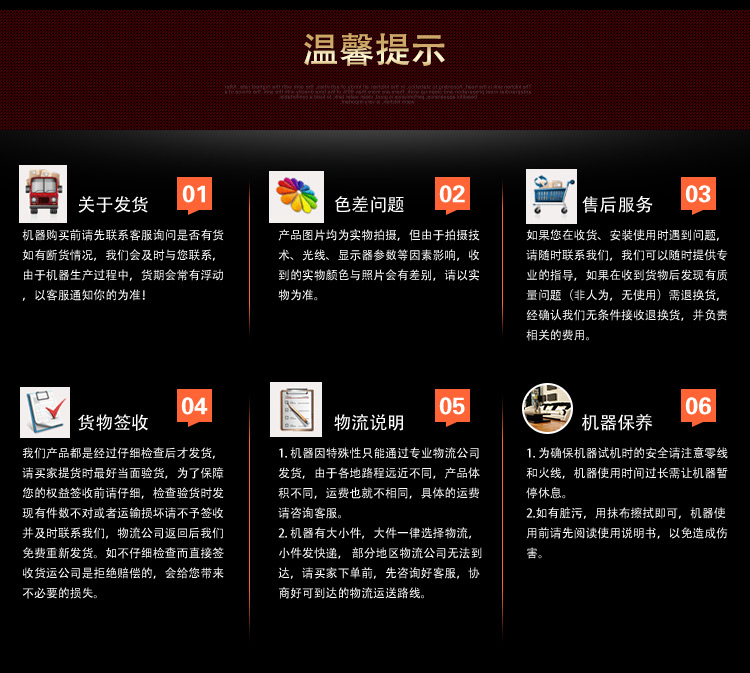The image size is (750, 673).
Task: Click the red delivery truck icon
Action: pos(43,194)
